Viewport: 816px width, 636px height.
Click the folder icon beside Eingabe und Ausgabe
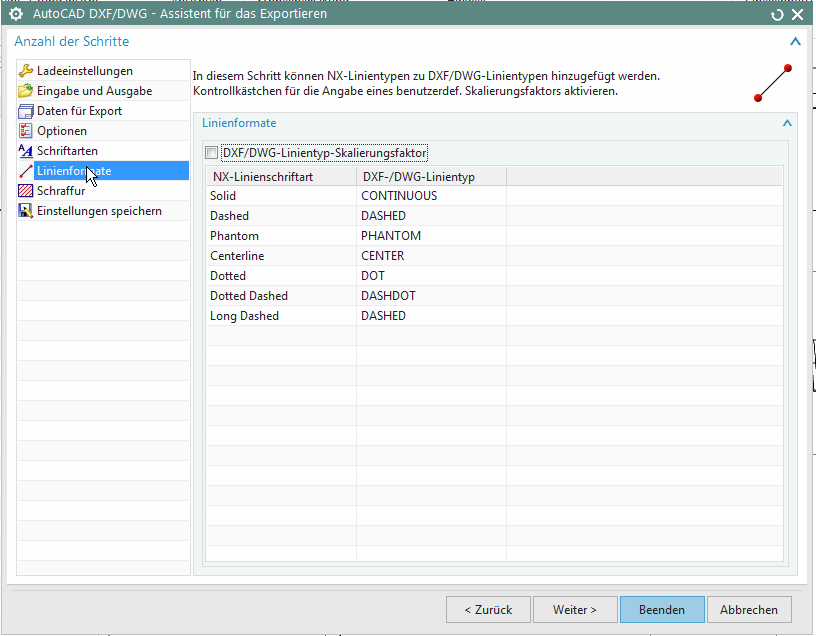click(26, 91)
